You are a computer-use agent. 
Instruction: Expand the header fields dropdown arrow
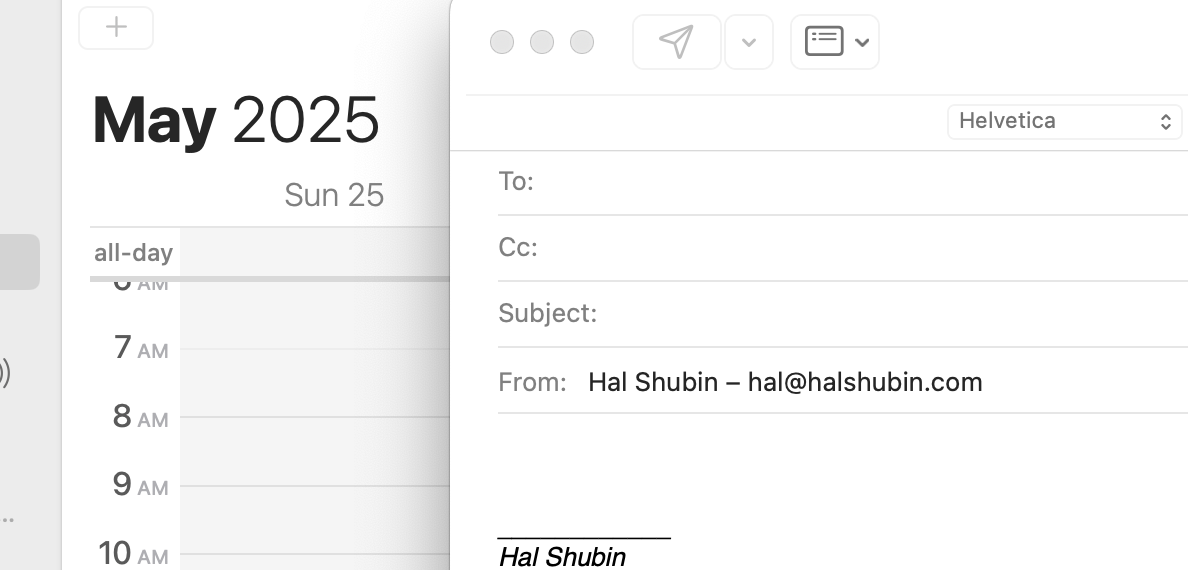pyautogui.click(x=862, y=42)
